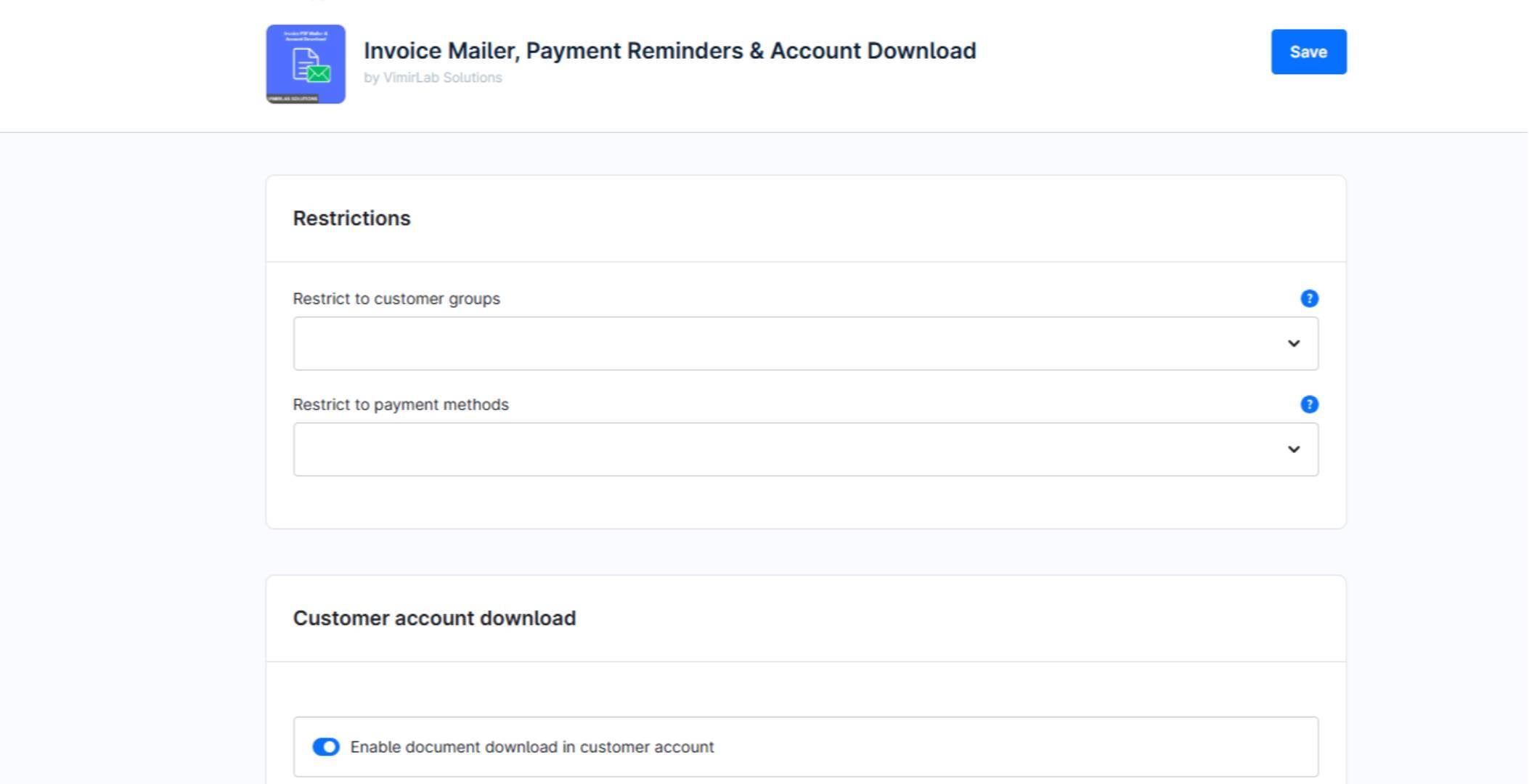This screenshot has width=1529, height=784.
Task: Click the 'Enable document download in customer account' label
Action: pos(532,747)
